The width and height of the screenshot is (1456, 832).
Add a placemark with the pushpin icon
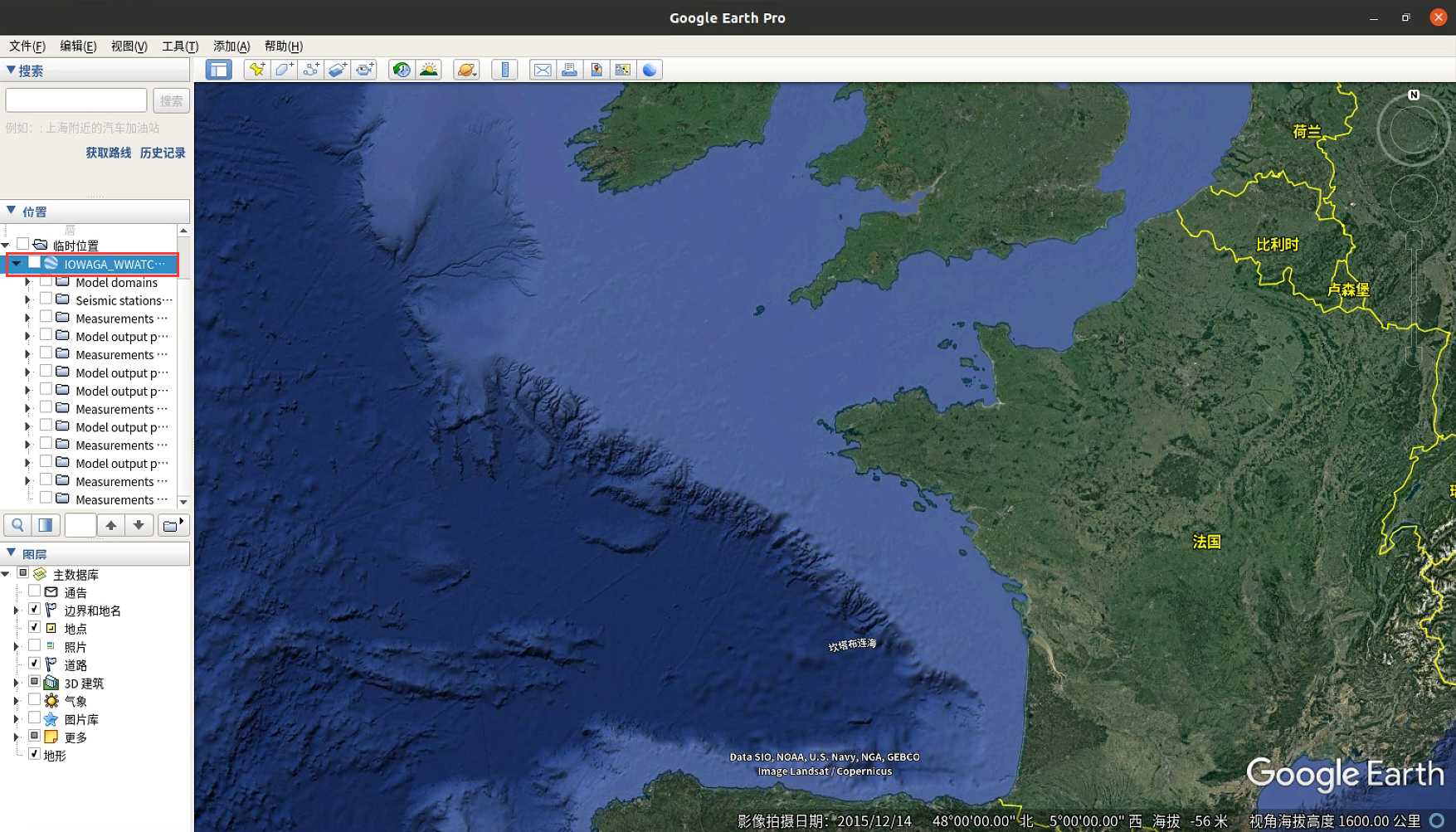[x=257, y=70]
